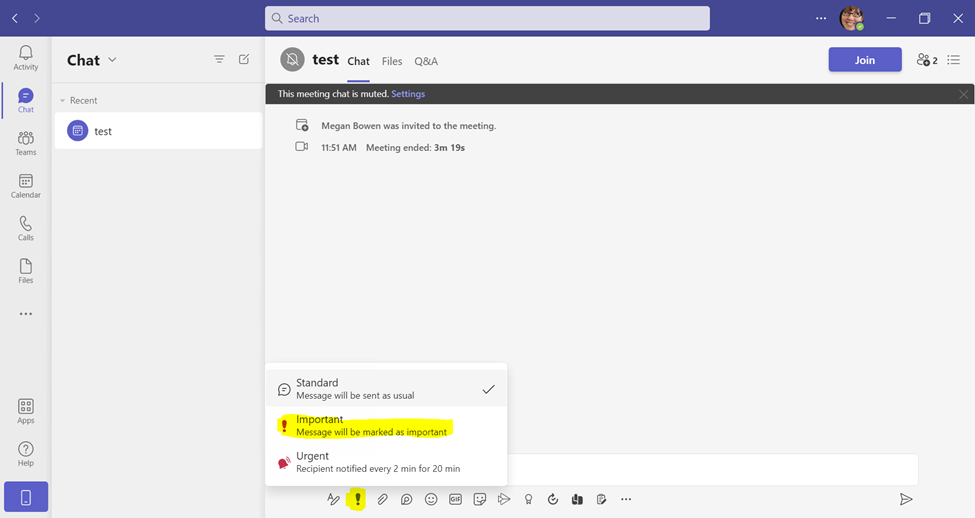
Task: Open the Activity feed
Action: [x=25, y=58]
